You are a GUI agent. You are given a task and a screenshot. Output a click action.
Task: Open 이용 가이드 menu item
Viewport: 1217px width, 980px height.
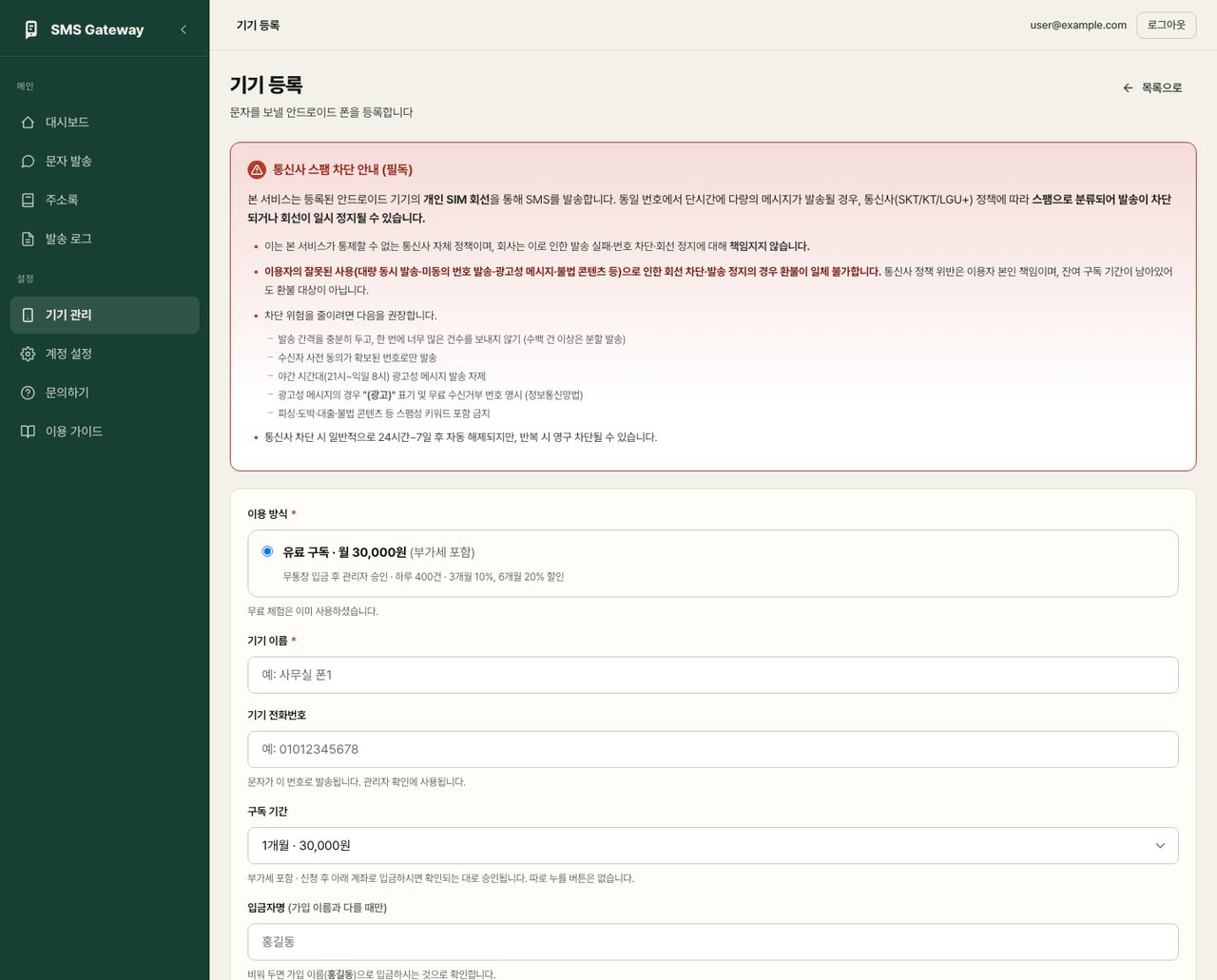pos(105,432)
